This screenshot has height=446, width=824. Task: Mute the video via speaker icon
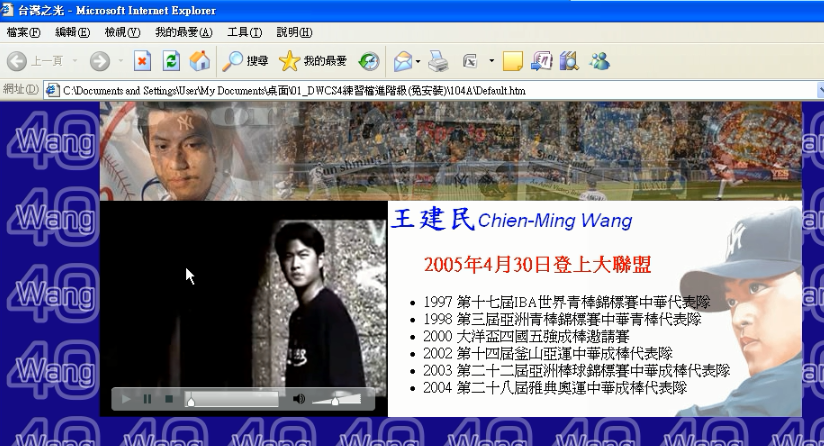(x=299, y=399)
